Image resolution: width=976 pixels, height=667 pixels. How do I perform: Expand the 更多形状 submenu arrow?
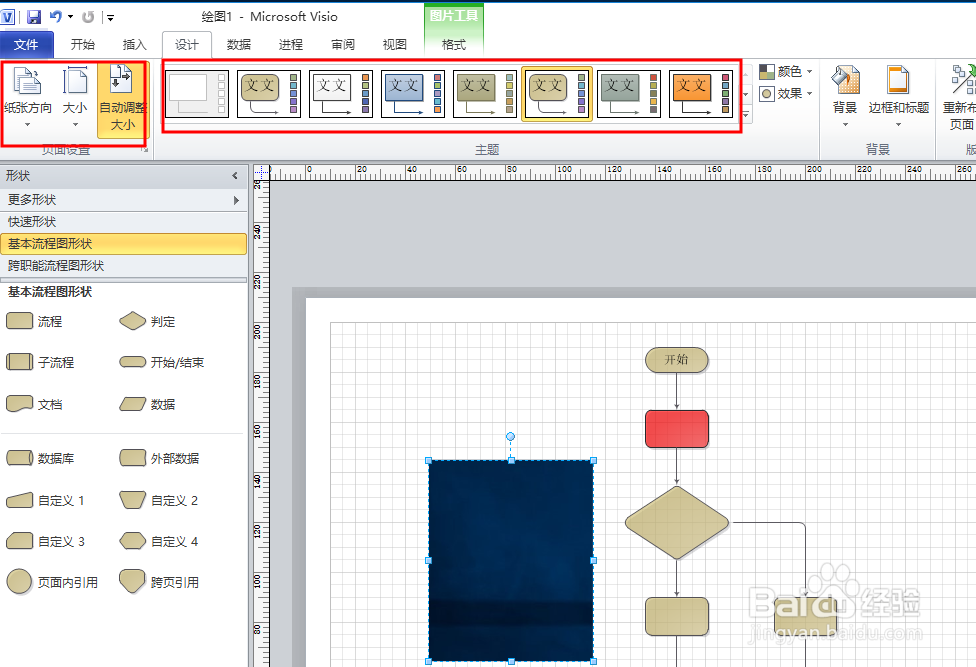click(237, 200)
